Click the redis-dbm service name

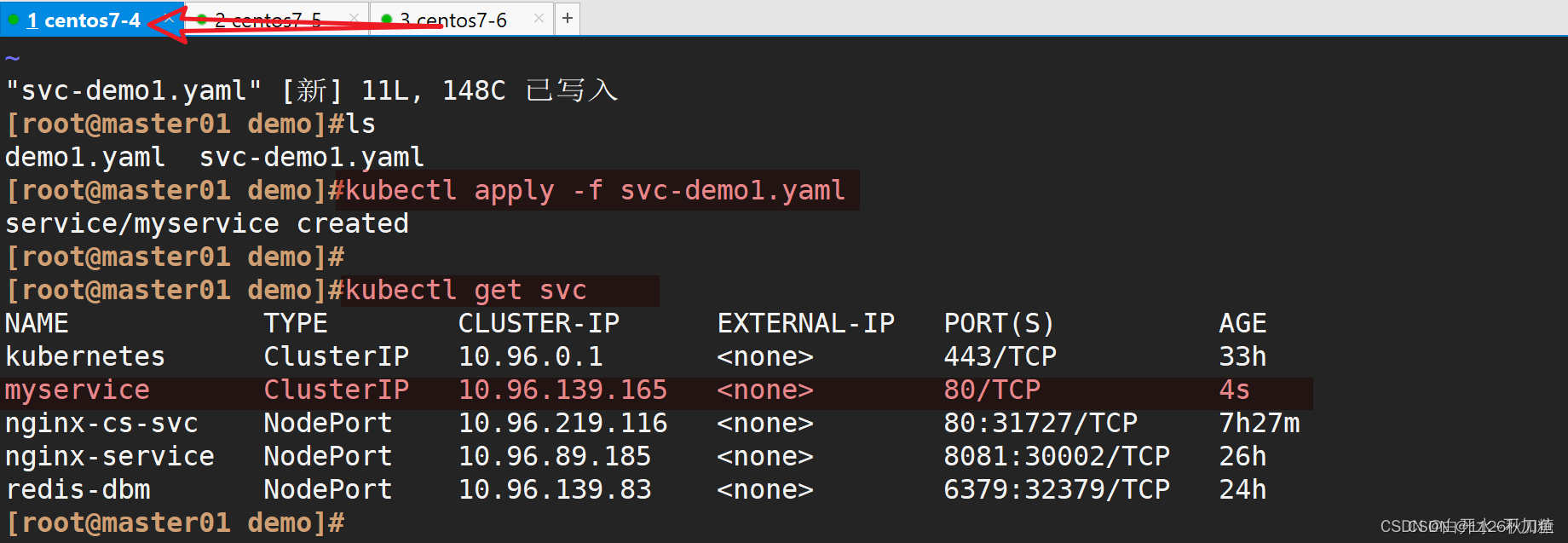click(78, 490)
